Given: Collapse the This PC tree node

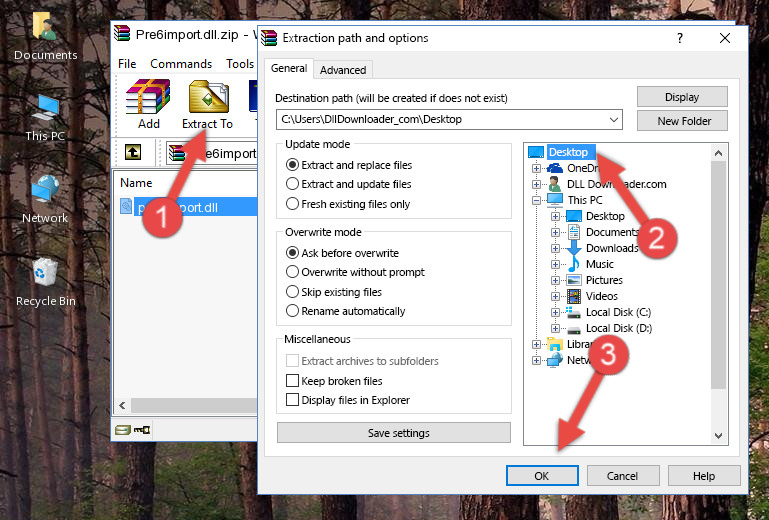Looking at the screenshot, I should [537, 201].
